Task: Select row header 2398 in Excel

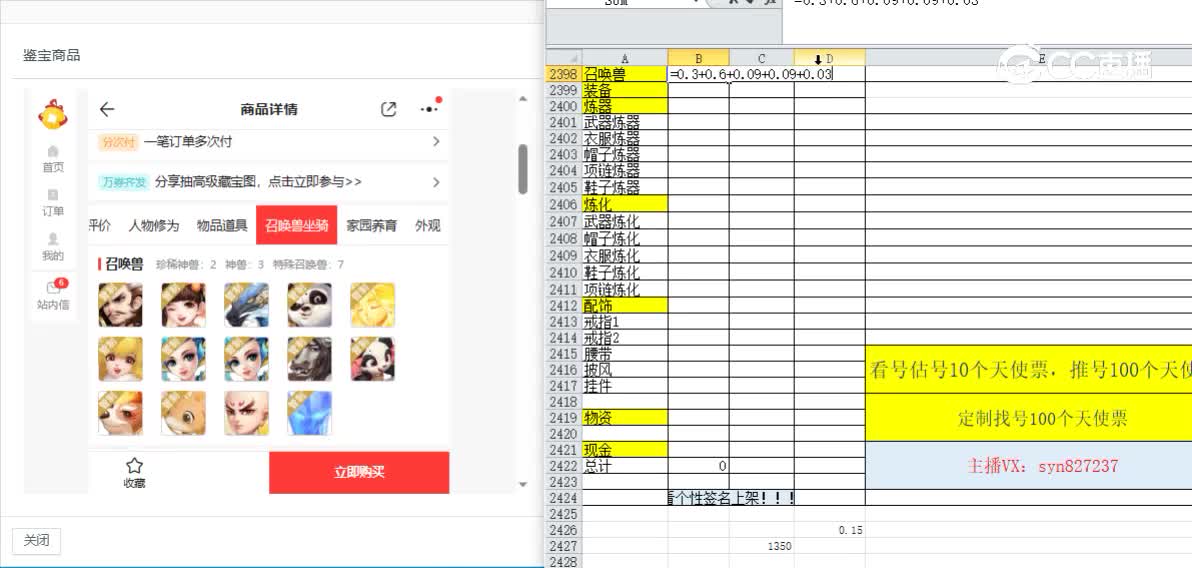Action: pyautogui.click(x=564, y=74)
